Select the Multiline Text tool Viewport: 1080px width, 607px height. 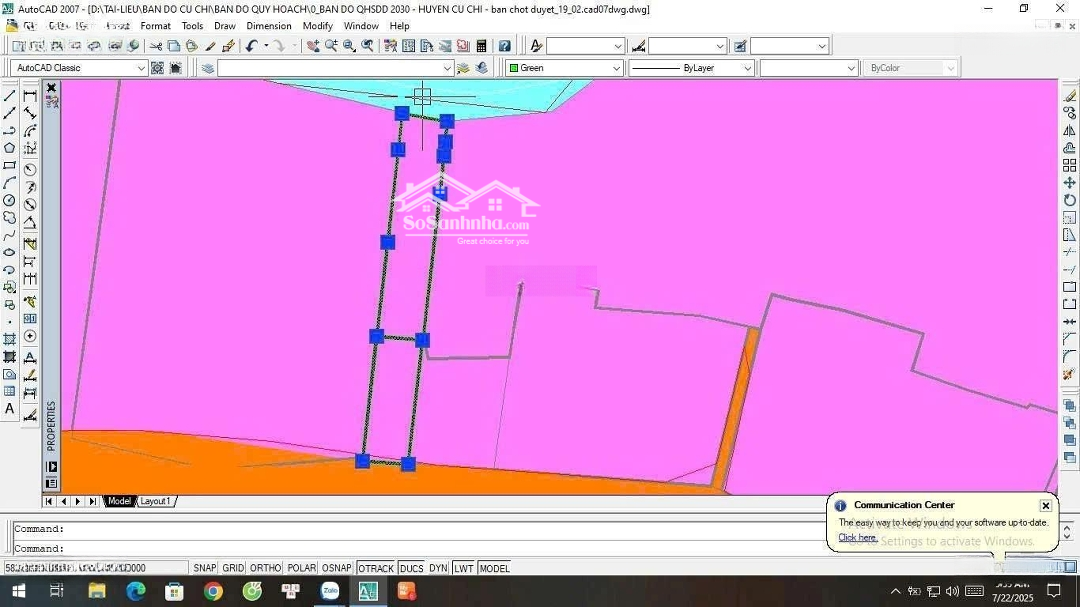pos(10,409)
